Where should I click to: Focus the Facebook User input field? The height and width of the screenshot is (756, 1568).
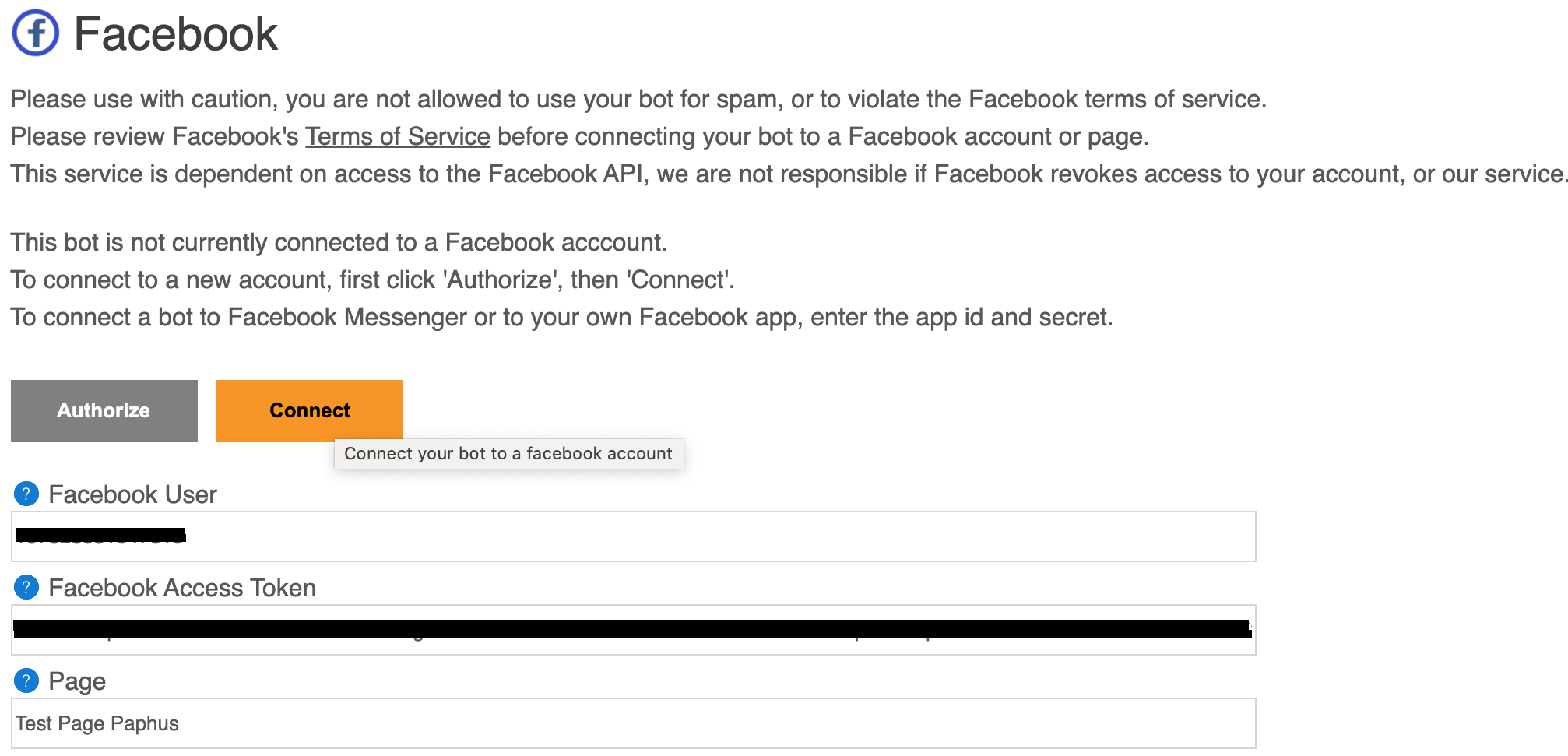[x=701, y=536]
